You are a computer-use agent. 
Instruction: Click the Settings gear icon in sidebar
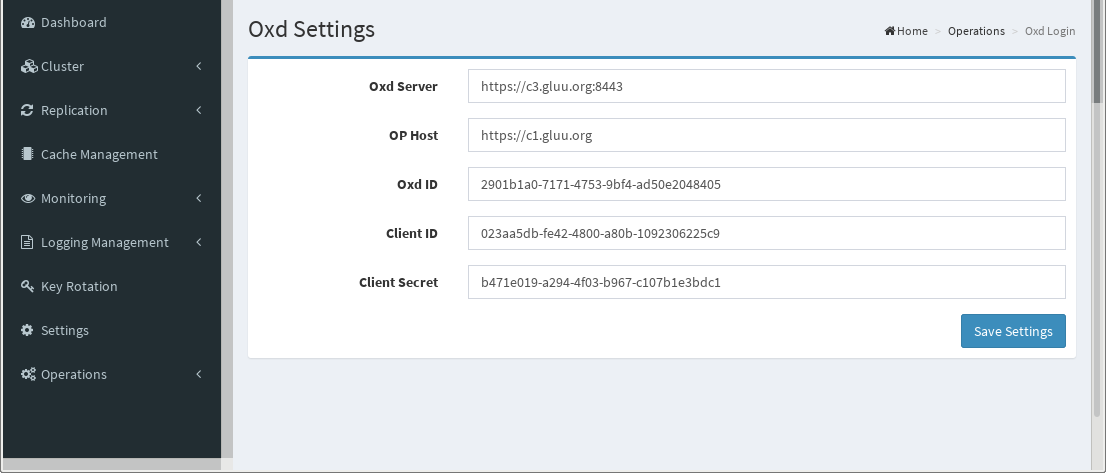tap(27, 330)
